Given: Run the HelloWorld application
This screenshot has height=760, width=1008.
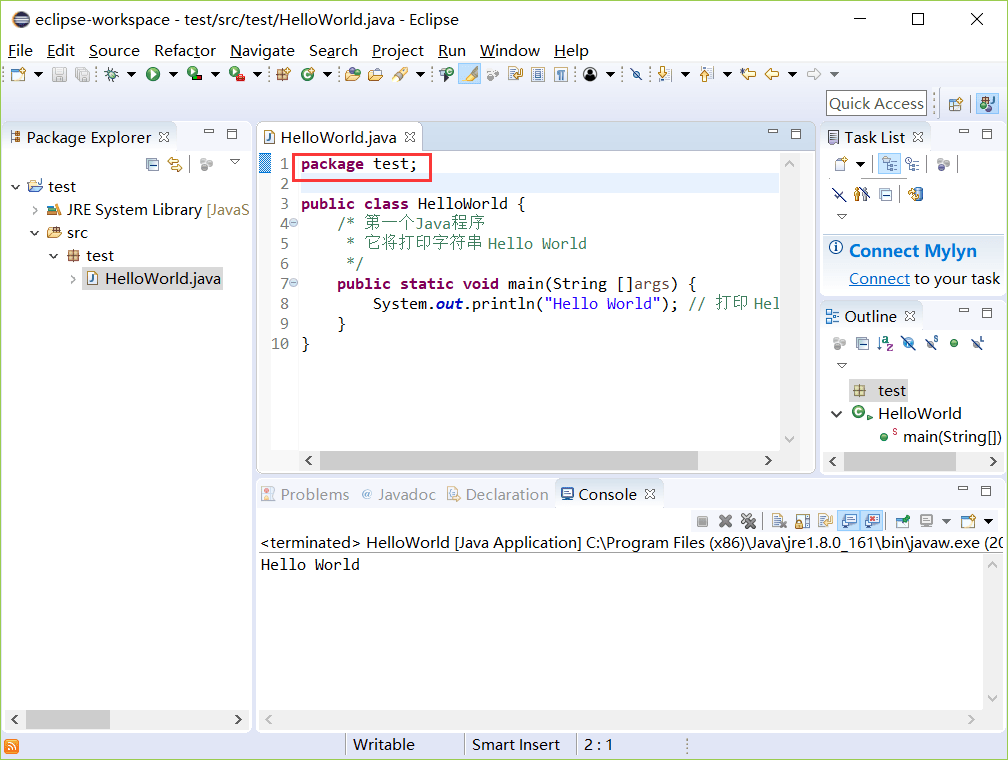Looking at the screenshot, I should (x=152, y=73).
